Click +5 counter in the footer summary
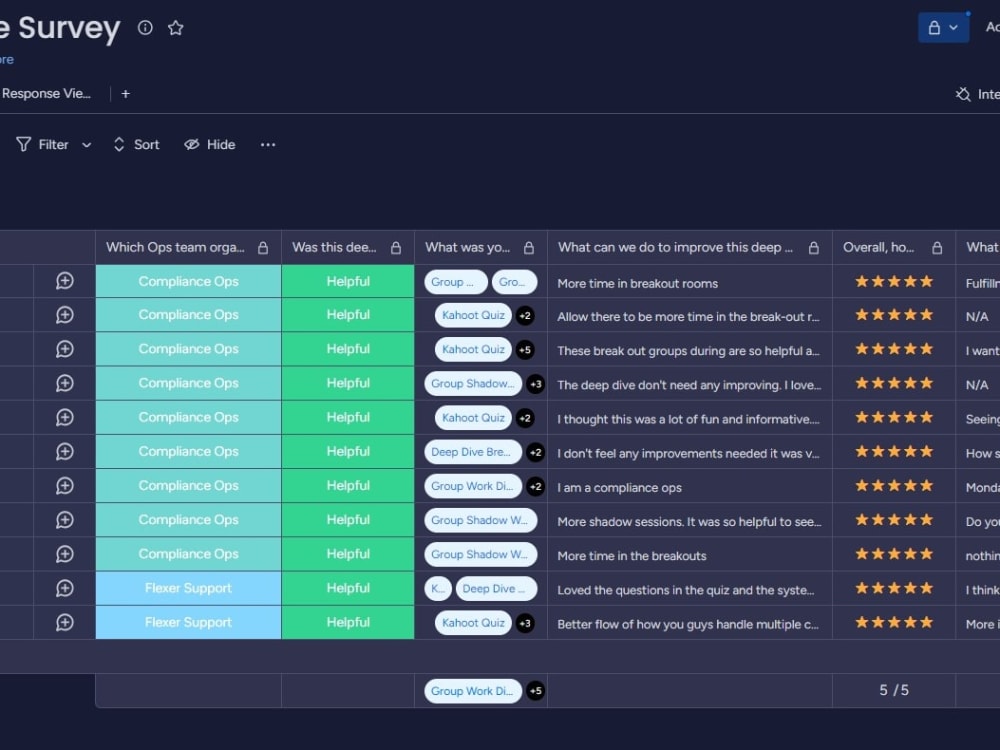The width and height of the screenshot is (1000, 750). coord(536,691)
